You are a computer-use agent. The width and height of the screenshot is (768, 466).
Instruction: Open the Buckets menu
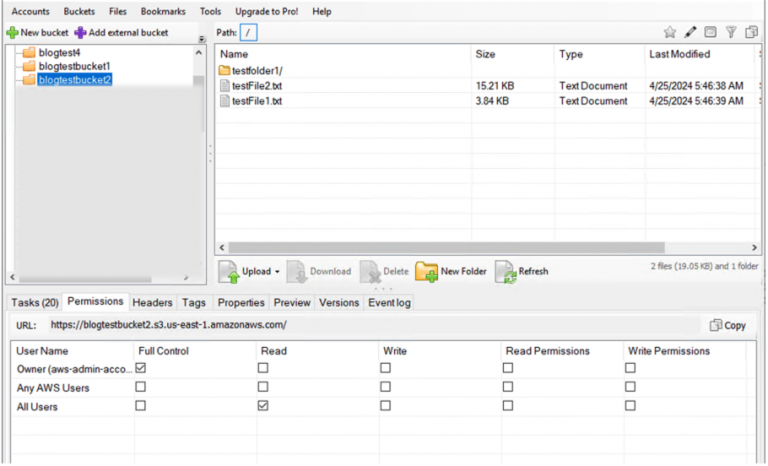pos(79,11)
